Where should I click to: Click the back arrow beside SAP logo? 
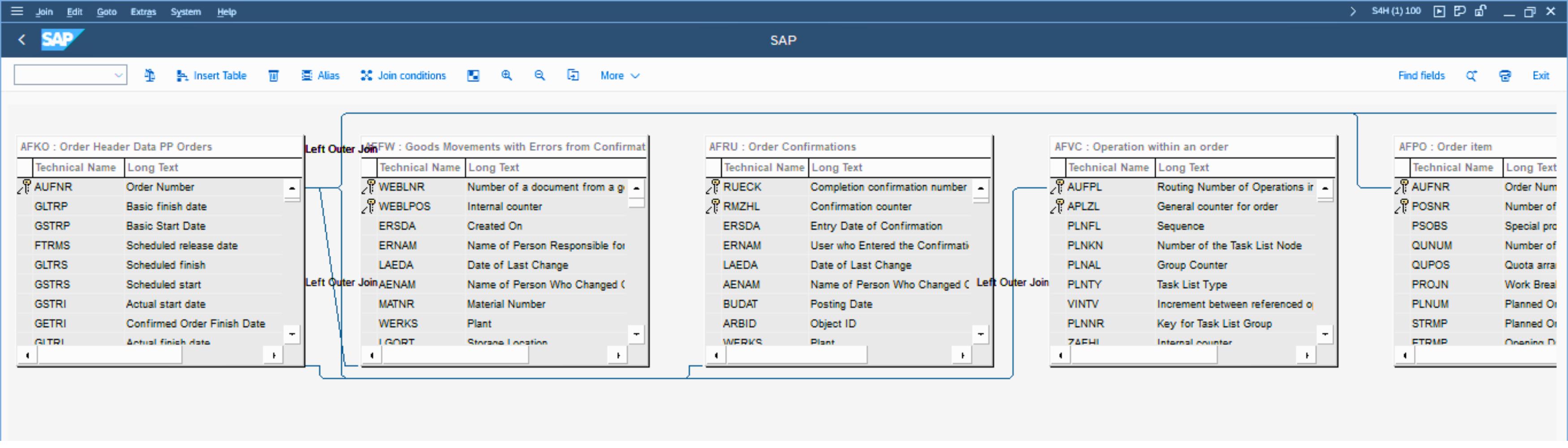point(22,40)
